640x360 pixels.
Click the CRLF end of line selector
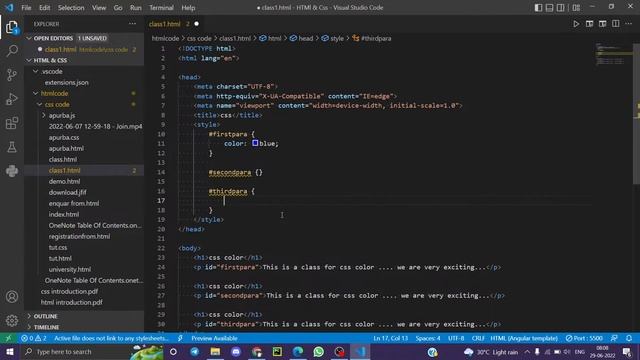pyautogui.click(x=478, y=338)
